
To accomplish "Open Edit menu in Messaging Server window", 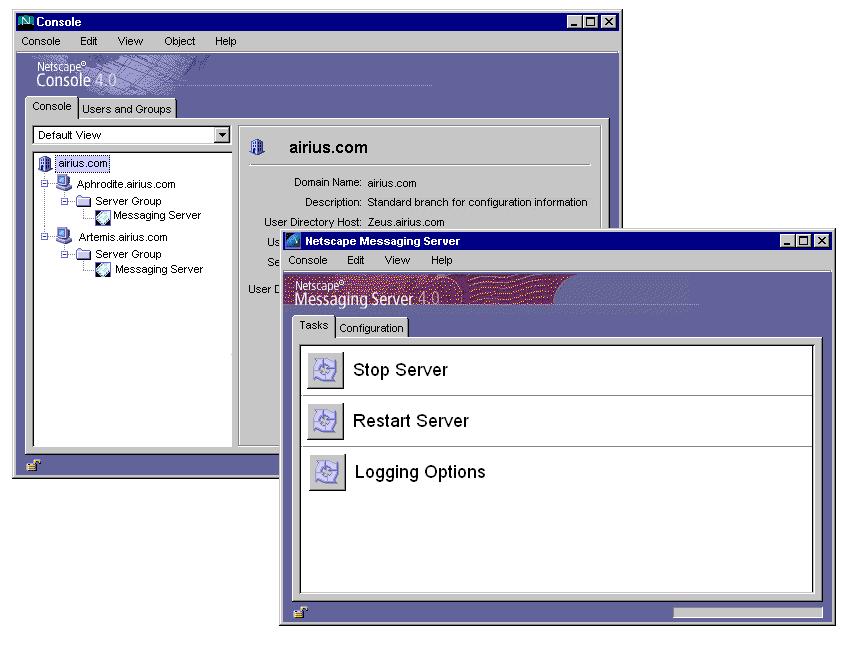I will [356, 260].
